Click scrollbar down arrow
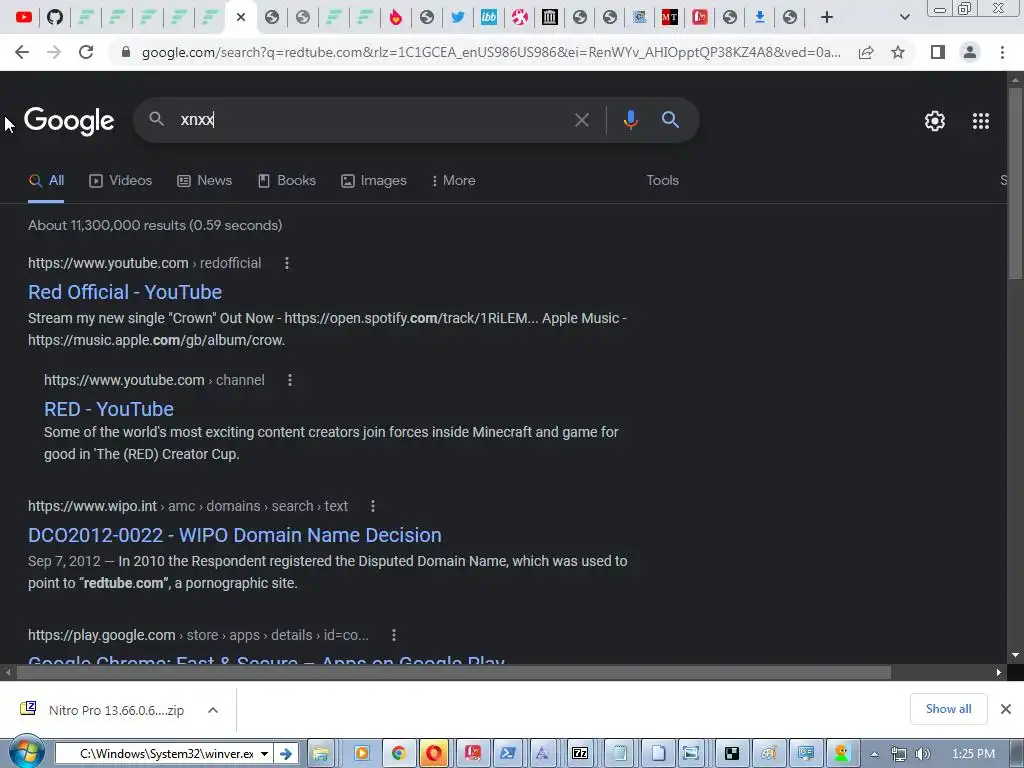1024x768 pixels. point(1015,655)
